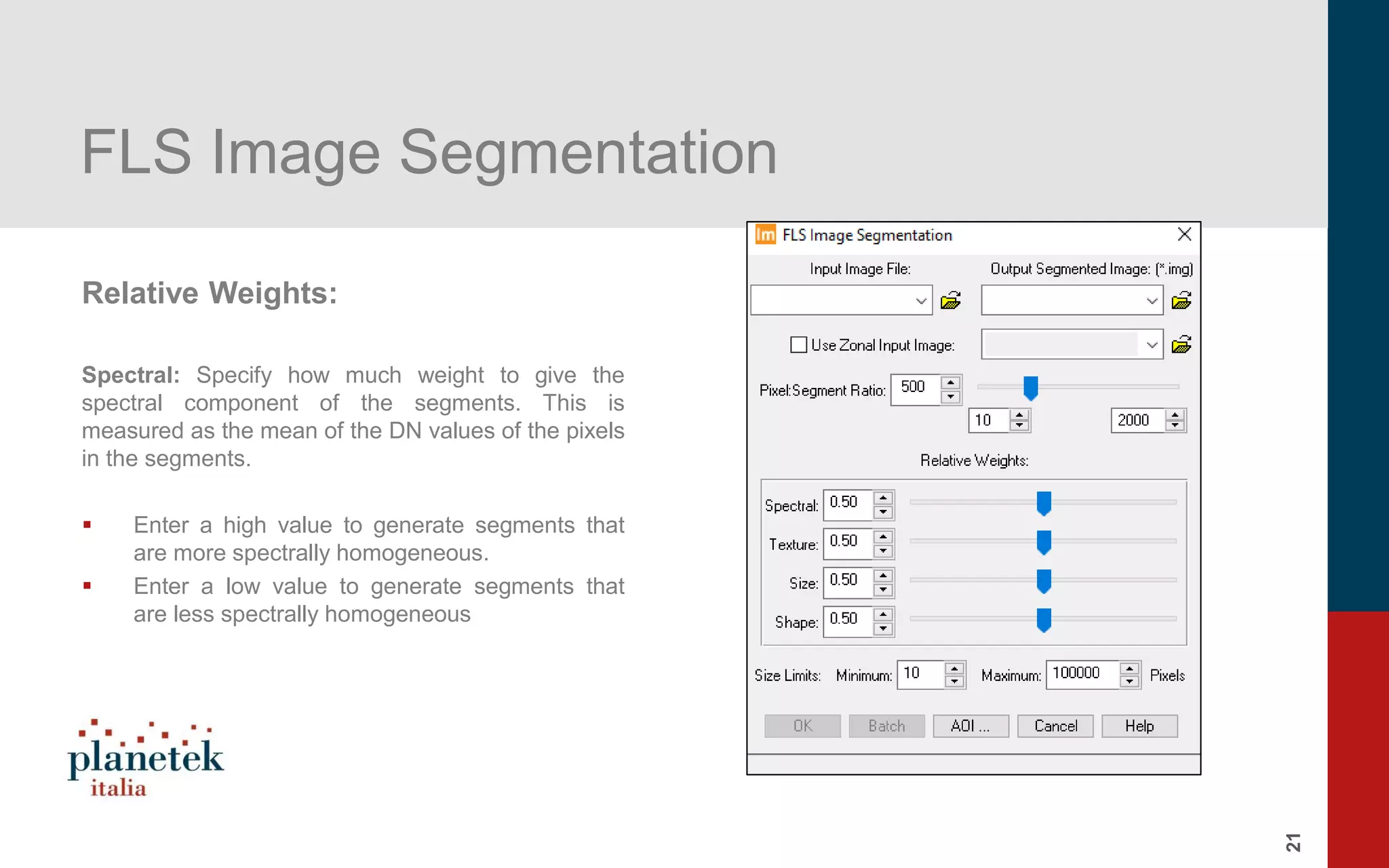The width and height of the screenshot is (1389, 868).
Task: Increase Pixel:Segment Ratio with up arrow
Action: coord(951,383)
